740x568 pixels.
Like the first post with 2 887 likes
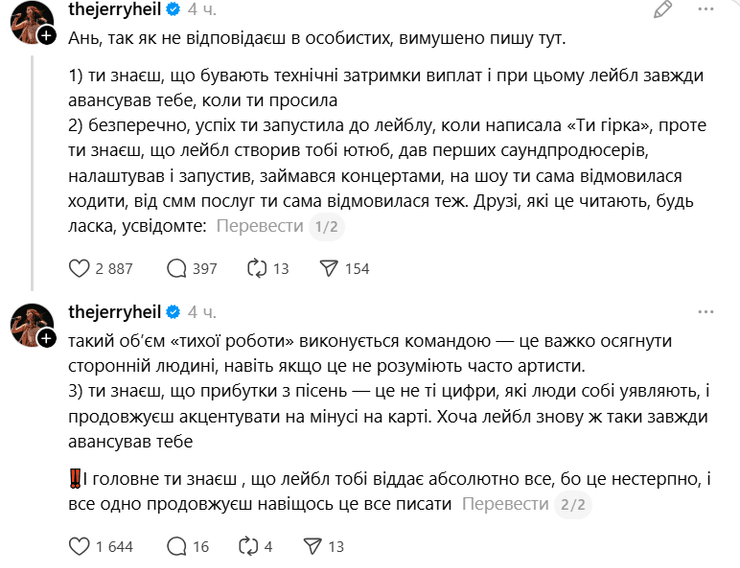tap(79, 268)
